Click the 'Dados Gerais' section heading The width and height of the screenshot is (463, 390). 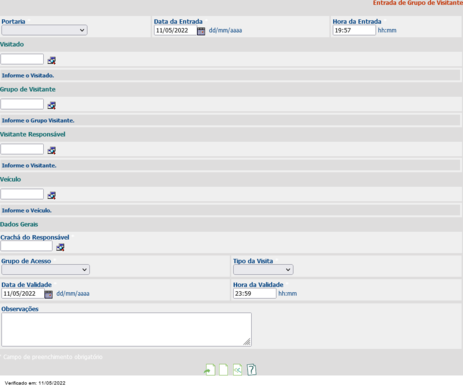pyautogui.click(x=19, y=224)
